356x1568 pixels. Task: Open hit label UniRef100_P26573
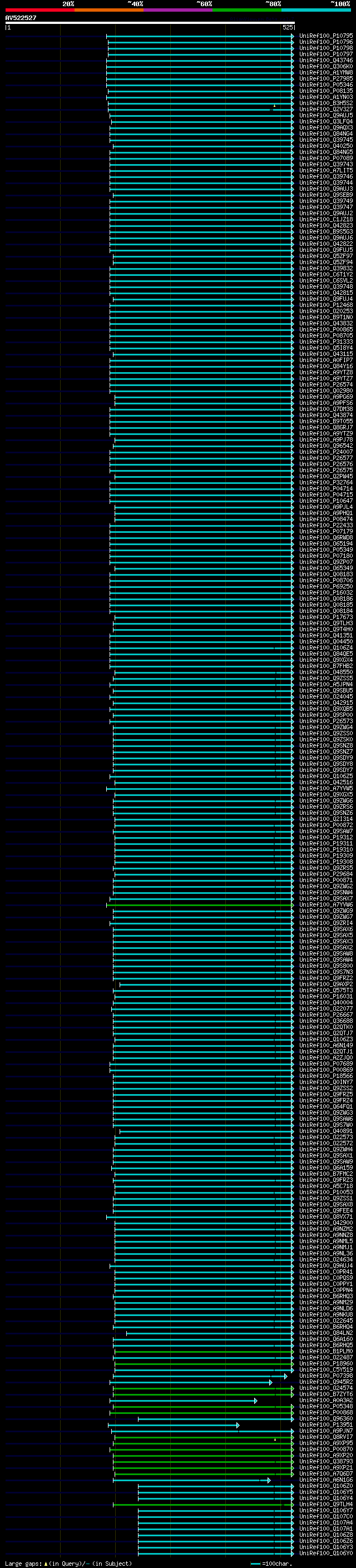point(326,721)
